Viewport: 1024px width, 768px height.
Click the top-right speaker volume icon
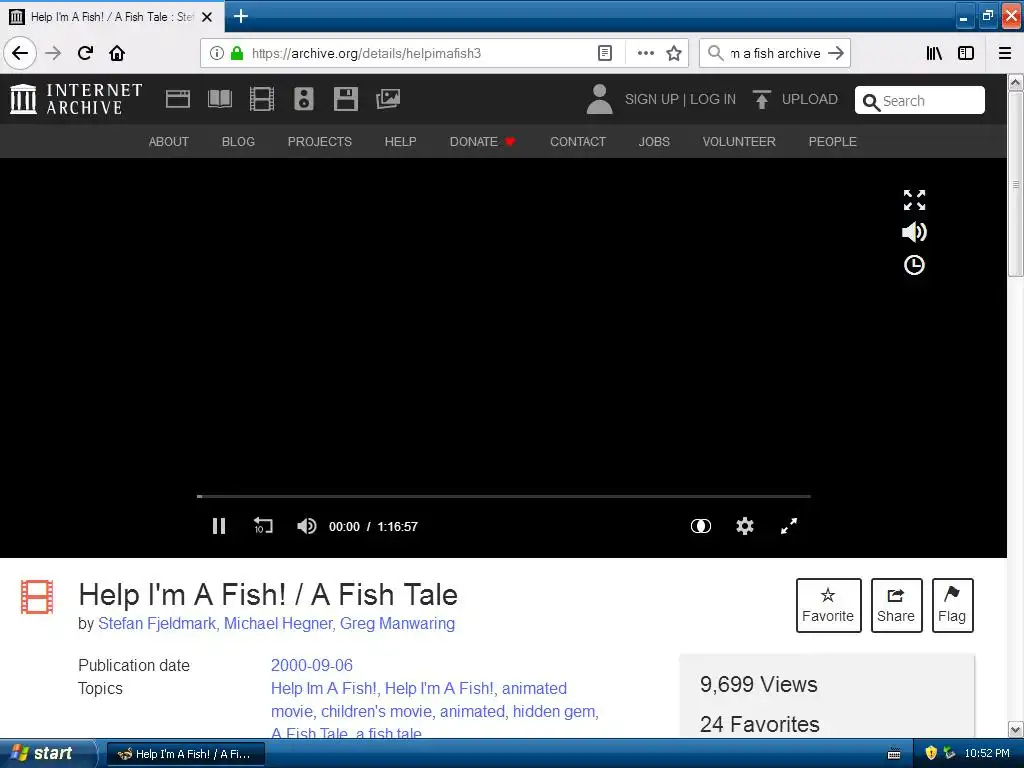pyautogui.click(x=914, y=232)
